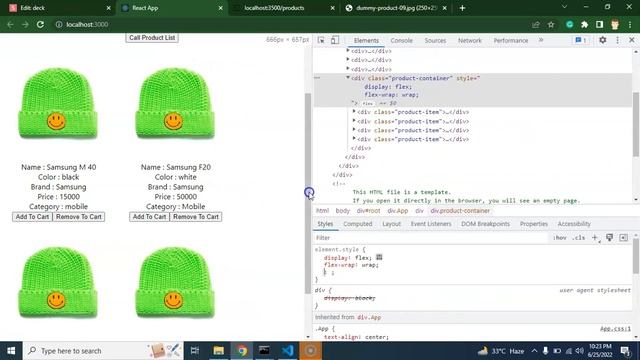This screenshot has width=640, height=360.
Task: Open the Event Listeners pane
Action: pos(431,224)
